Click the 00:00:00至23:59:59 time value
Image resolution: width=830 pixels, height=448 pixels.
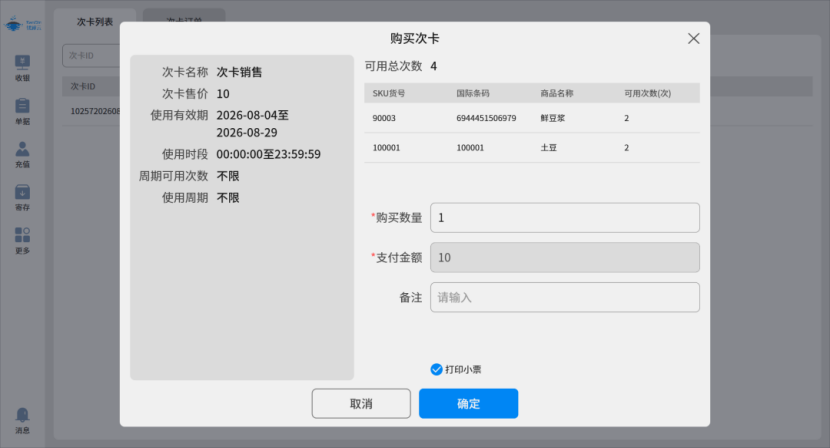point(268,154)
